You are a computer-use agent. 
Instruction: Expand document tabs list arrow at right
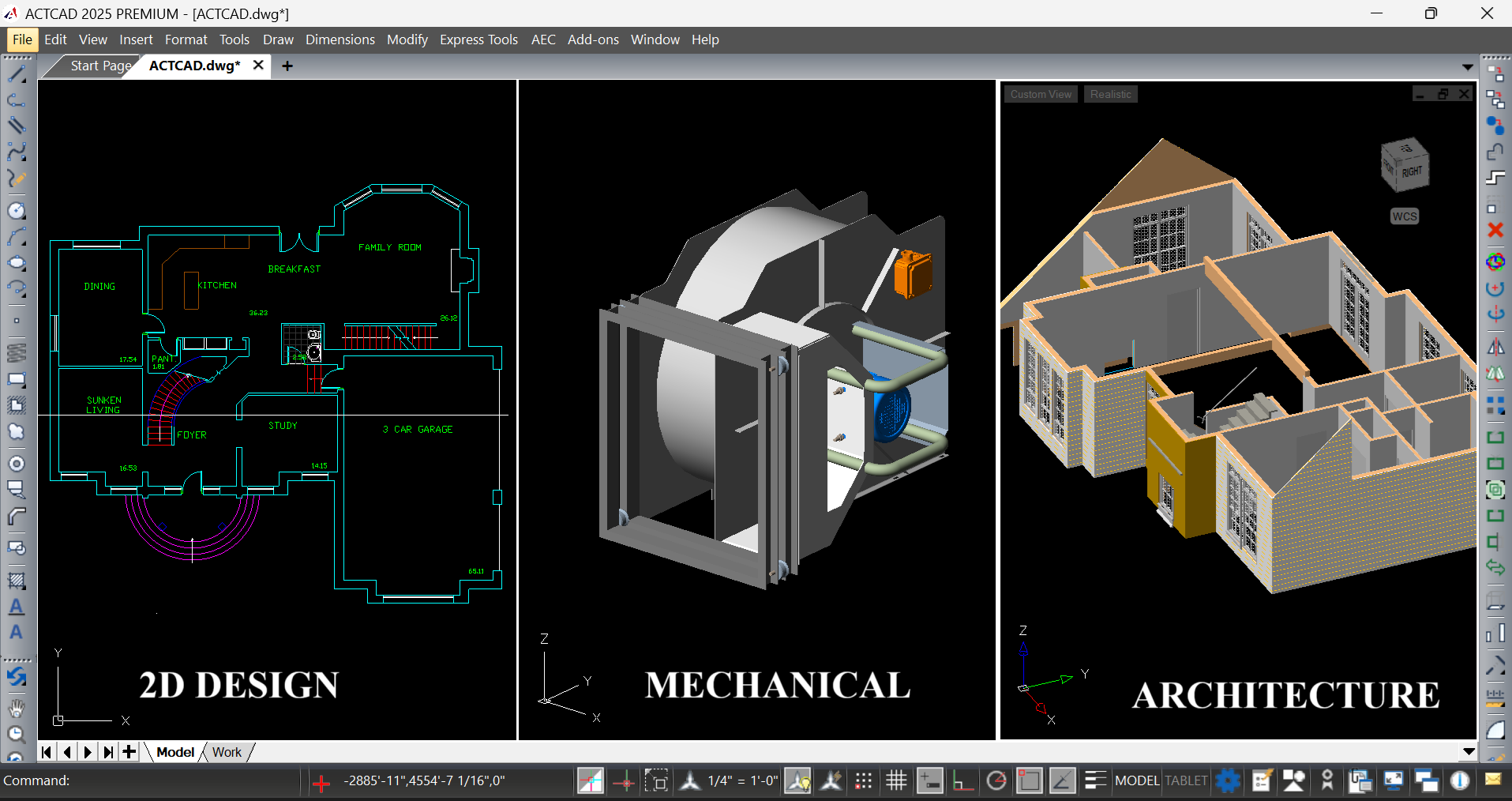tap(1467, 67)
